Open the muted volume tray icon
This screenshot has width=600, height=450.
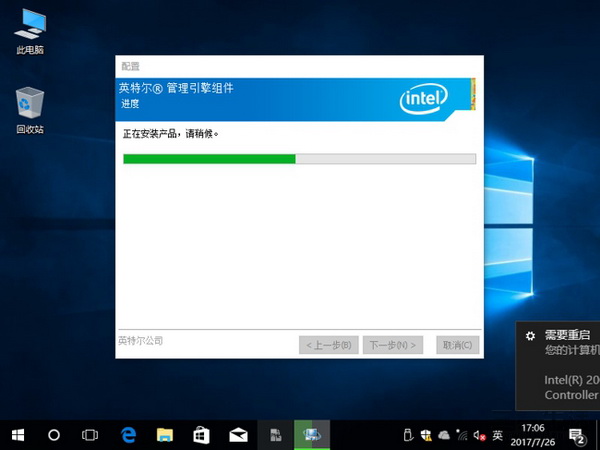coord(479,435)
